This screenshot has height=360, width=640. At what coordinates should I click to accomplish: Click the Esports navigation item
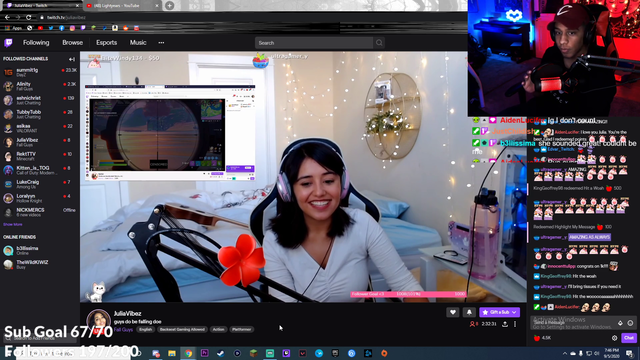coord(107,42)
